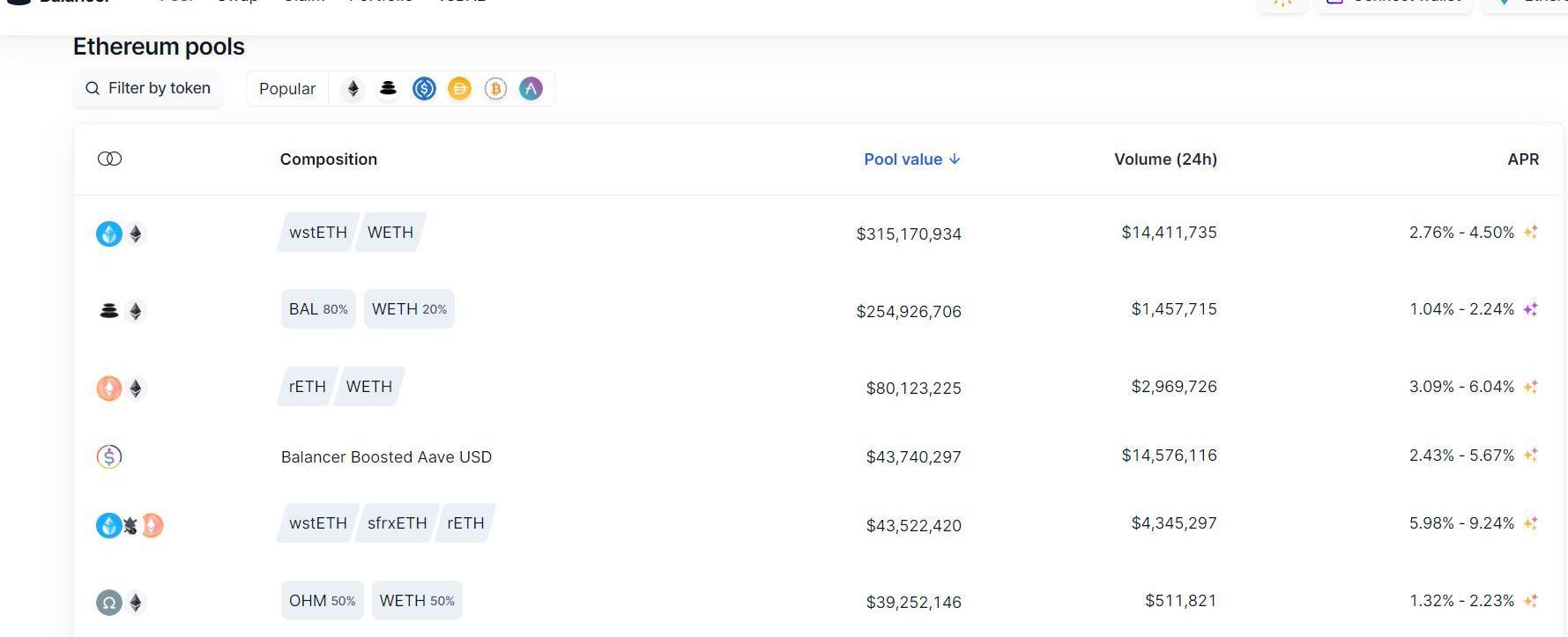
Task: Click the Composition column header
Action: 328,159
